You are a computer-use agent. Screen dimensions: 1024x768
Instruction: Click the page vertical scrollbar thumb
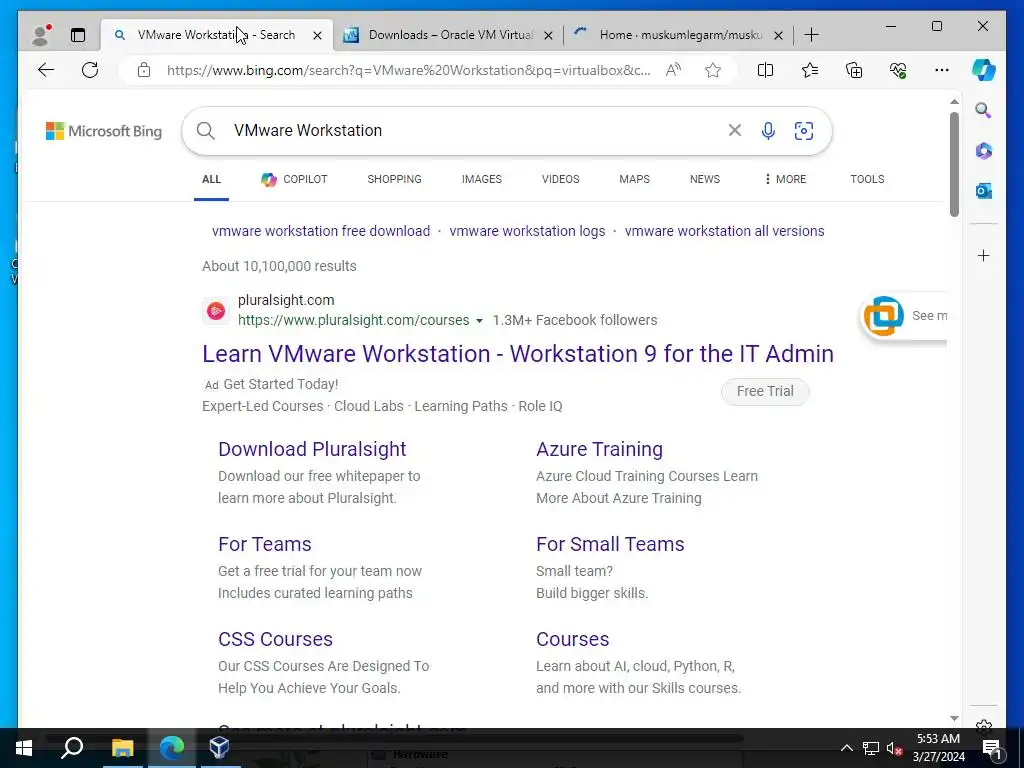coord(954,165)
